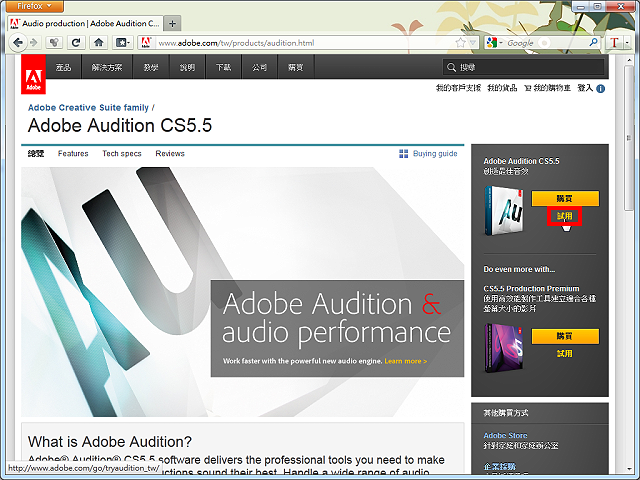The height and width of the screenshot is (480, 640).
Task: Click the Learn more link in banner
Action: point(405,361)
